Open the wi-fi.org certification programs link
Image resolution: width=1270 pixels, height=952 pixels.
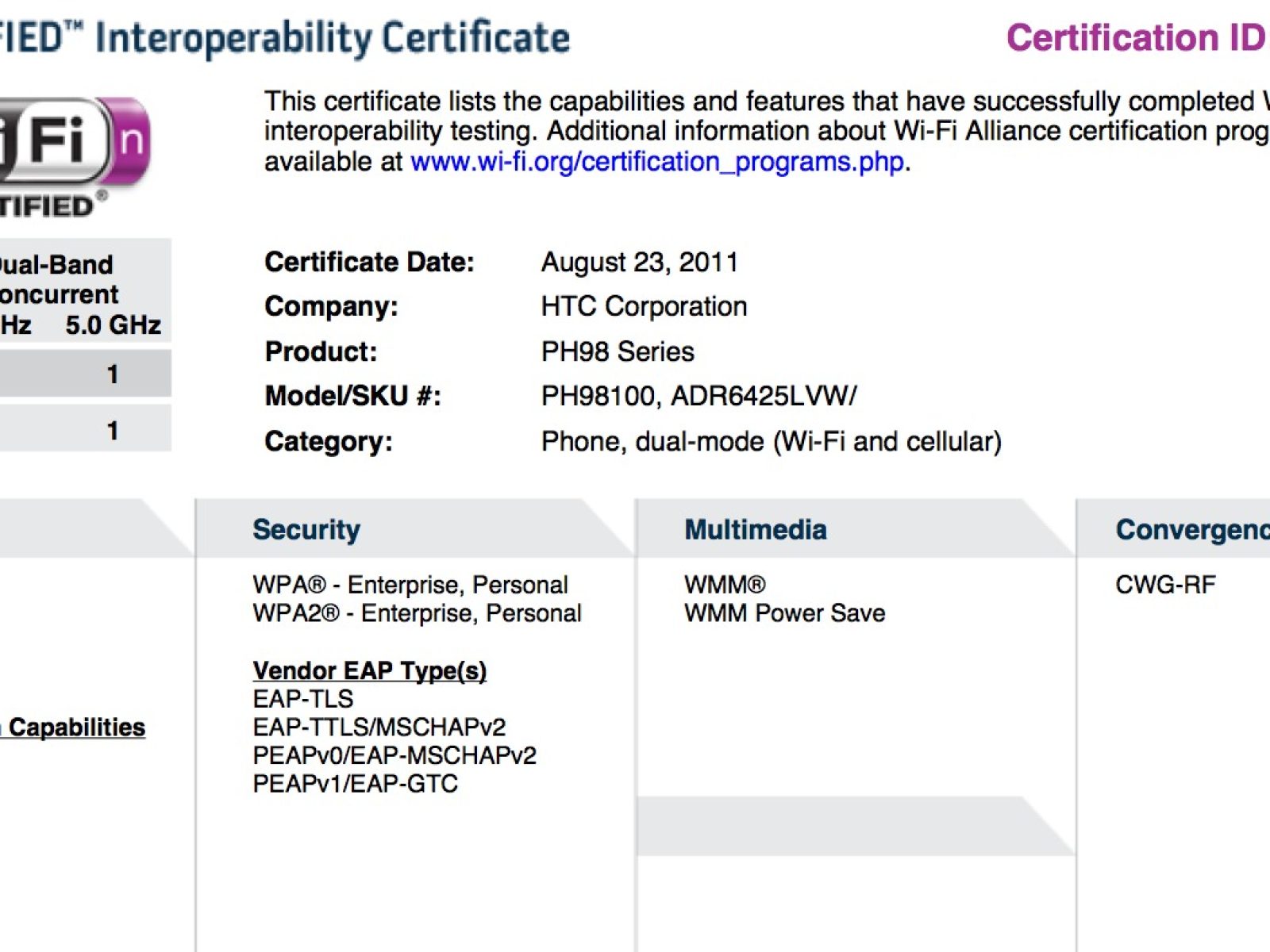656,162
